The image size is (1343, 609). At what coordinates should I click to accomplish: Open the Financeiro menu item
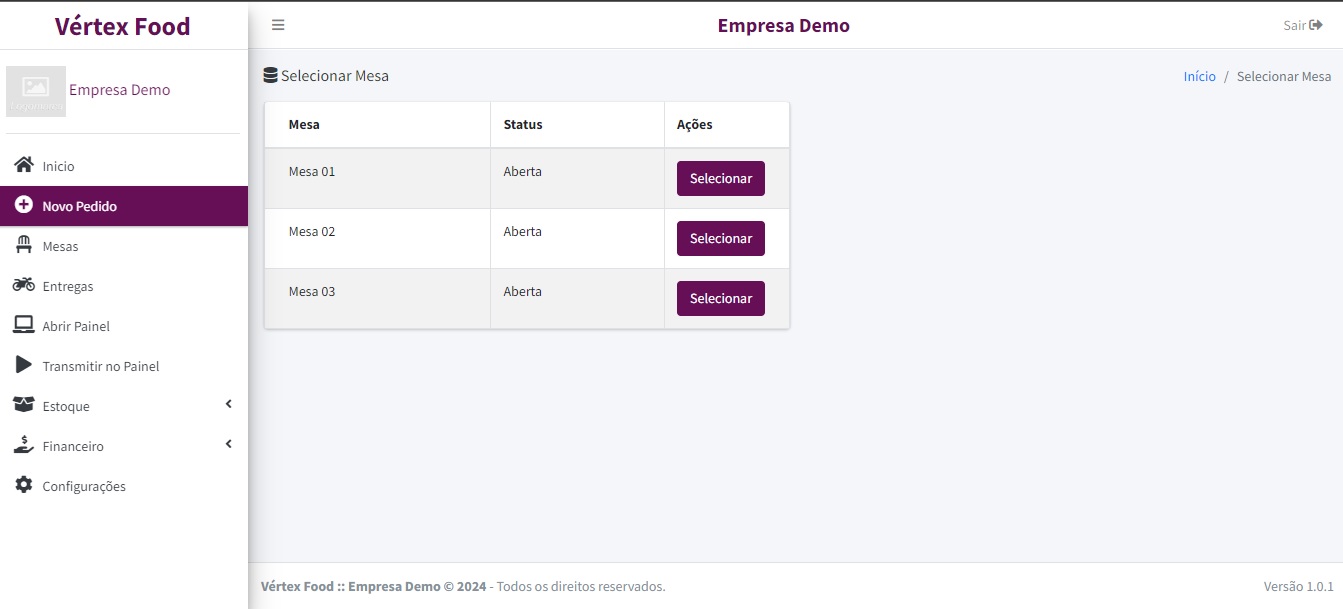tap(73, 446)
